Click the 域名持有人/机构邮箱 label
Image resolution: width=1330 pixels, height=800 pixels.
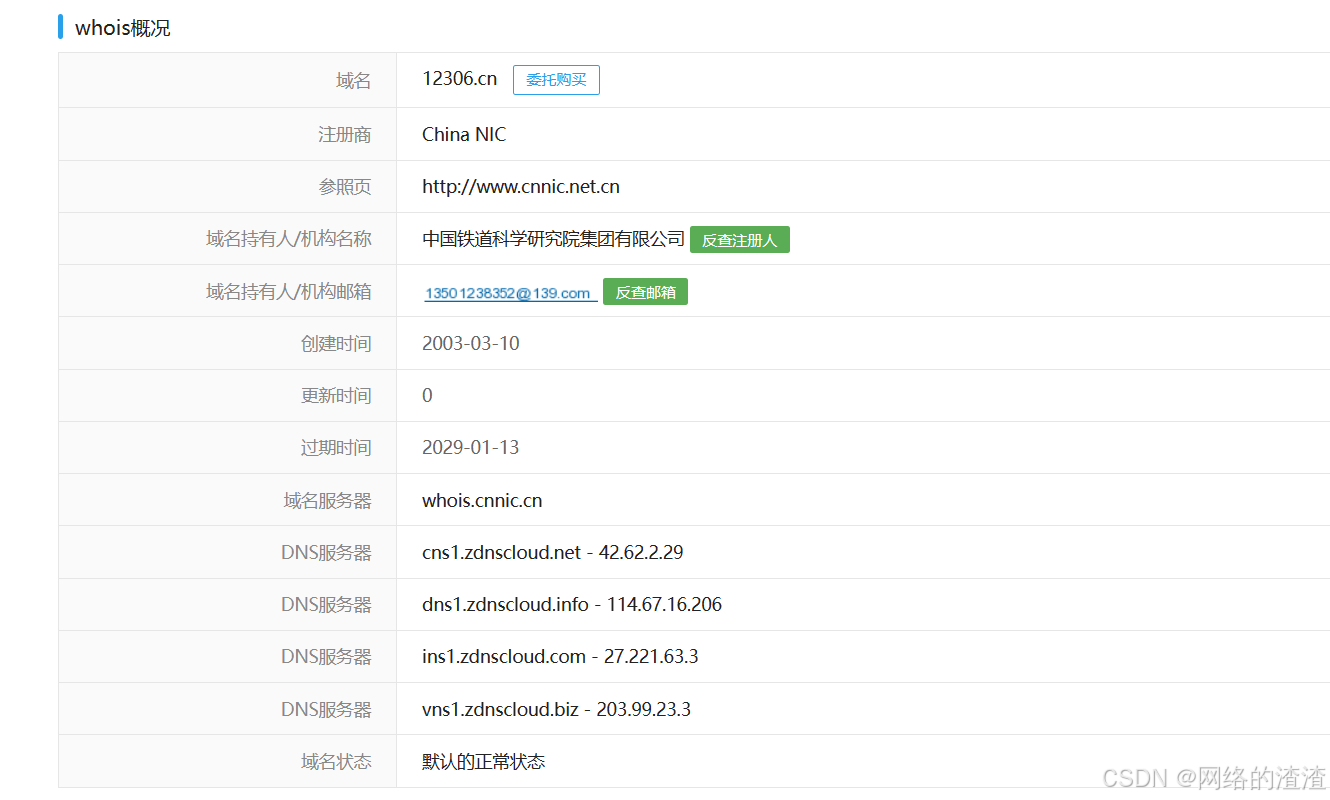(x=289, y=292)
